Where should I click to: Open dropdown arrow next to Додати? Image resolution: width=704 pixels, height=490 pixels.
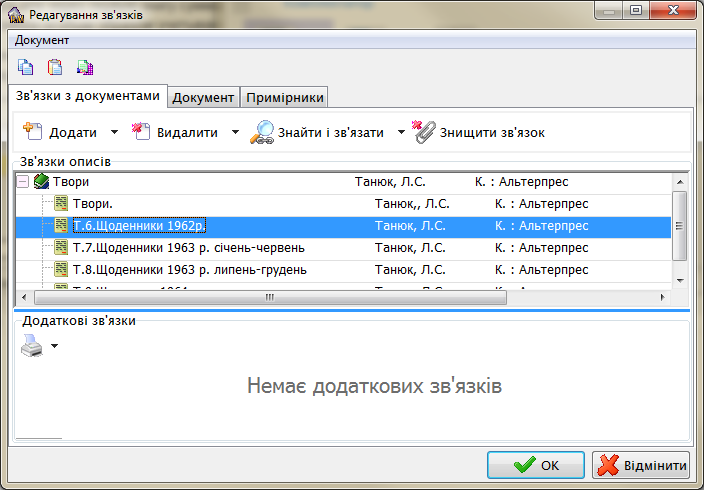(x=114, y=132)
